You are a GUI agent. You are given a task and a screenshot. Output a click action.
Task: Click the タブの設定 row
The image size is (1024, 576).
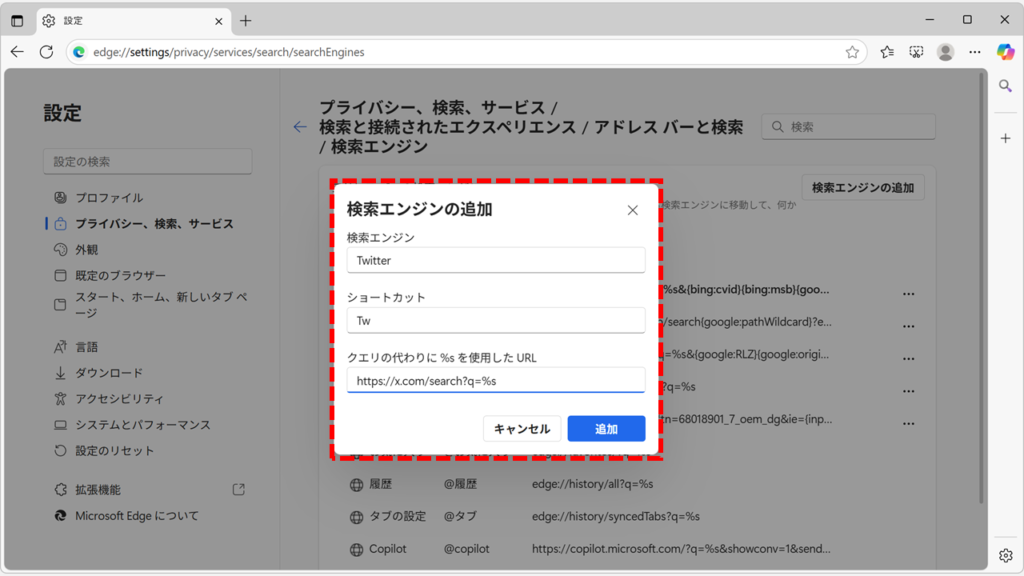pos(628,517)
